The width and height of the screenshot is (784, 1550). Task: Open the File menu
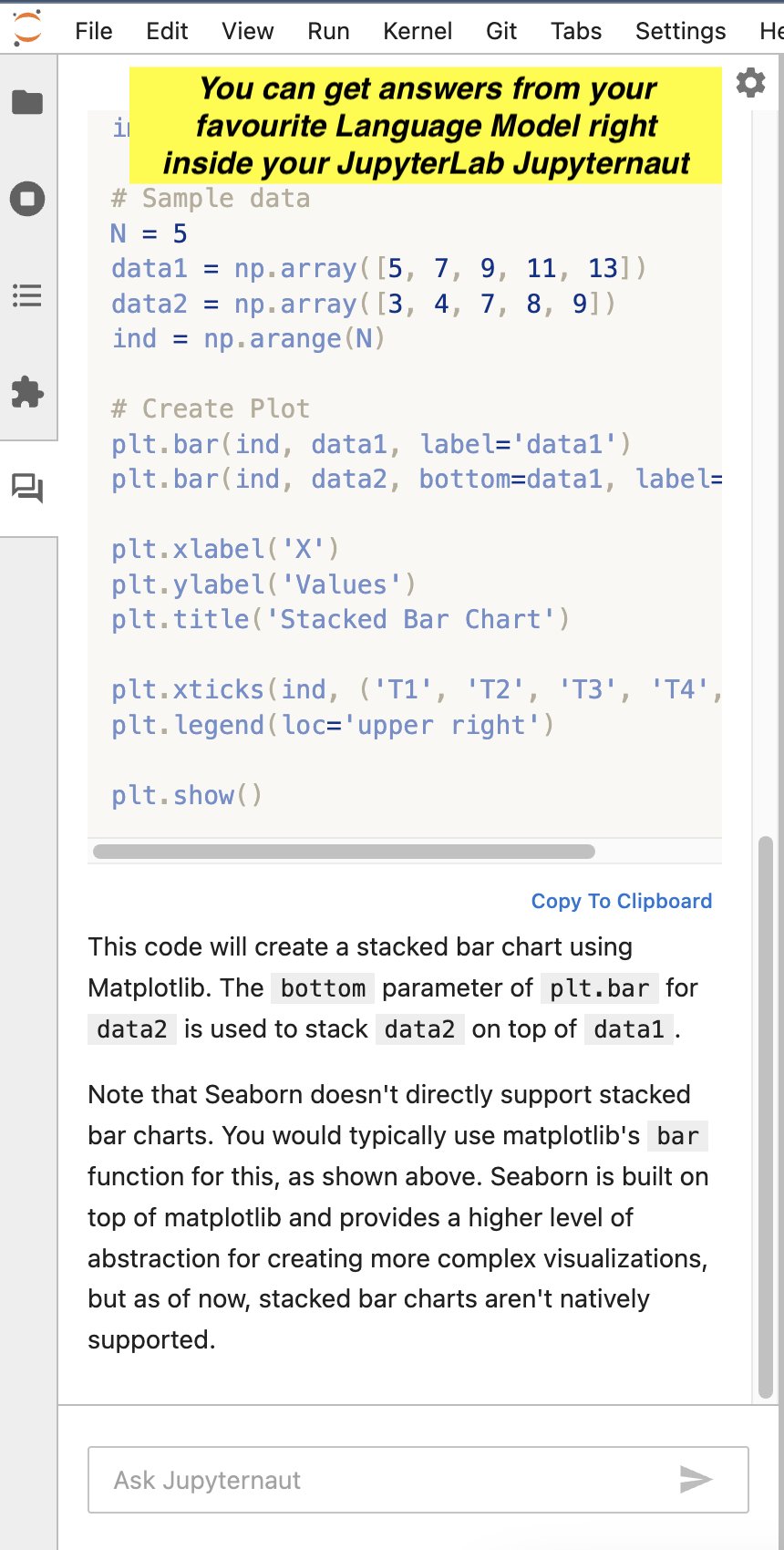point(94,31)
